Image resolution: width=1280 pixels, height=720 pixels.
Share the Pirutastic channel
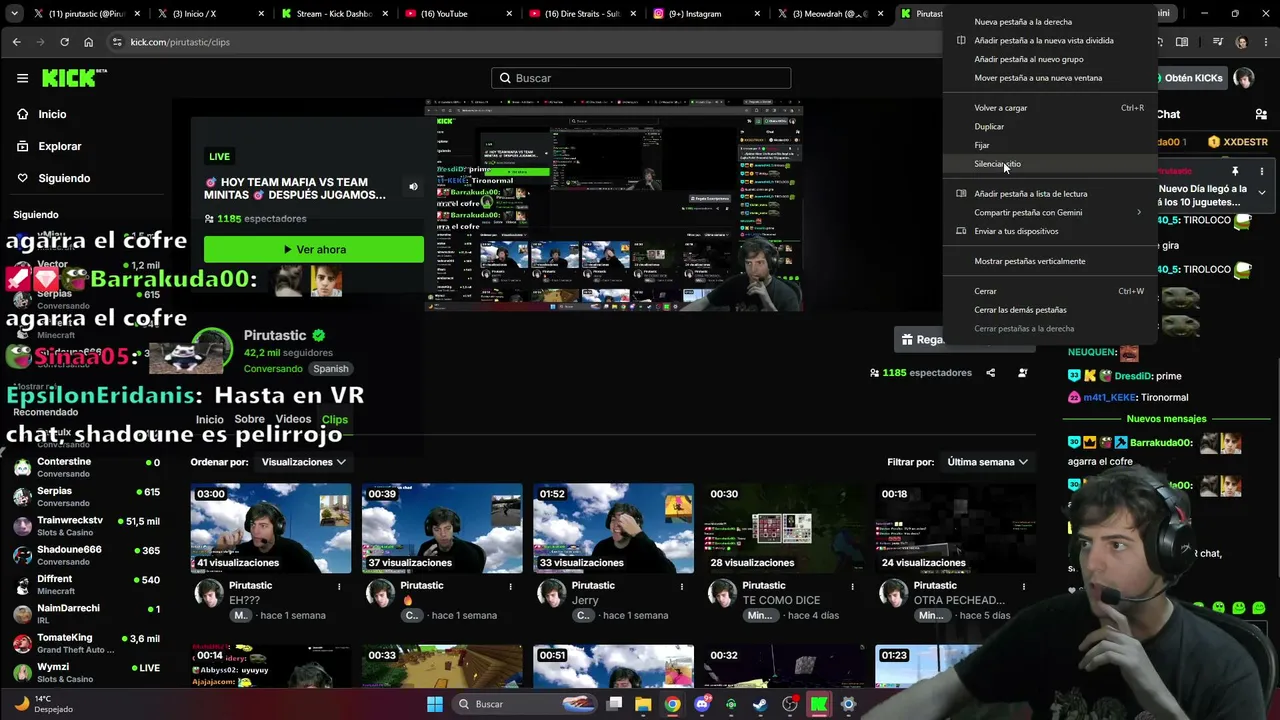[990, 373]
